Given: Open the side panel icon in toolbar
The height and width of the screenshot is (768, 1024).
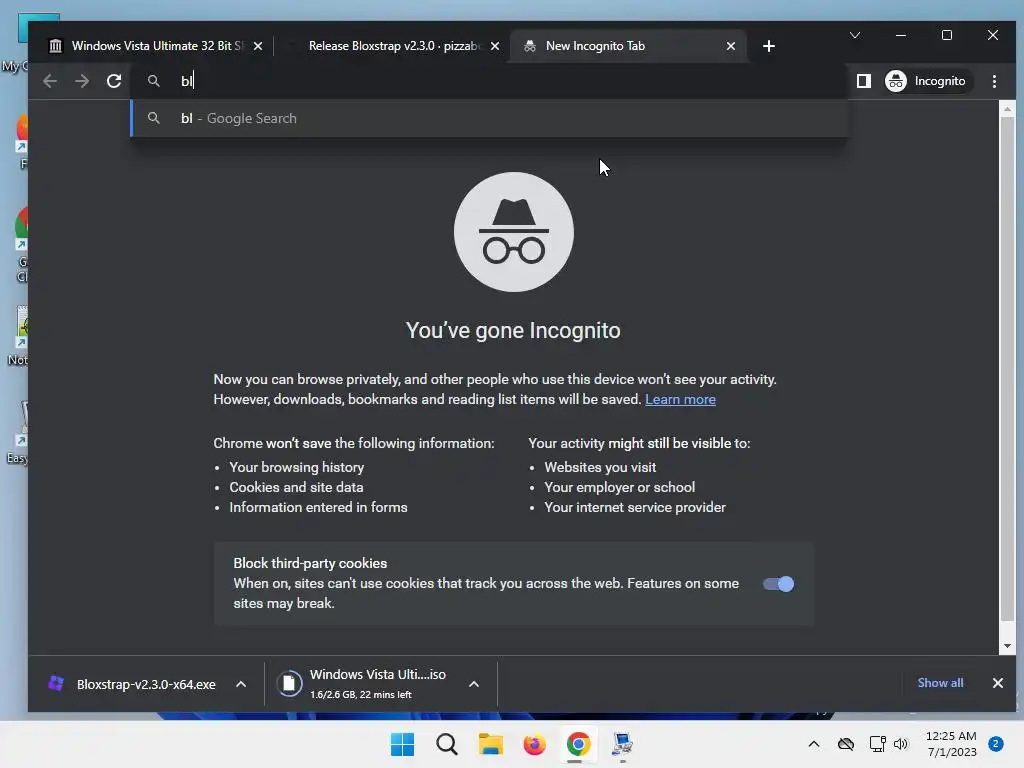Looking at the screenshot, I should 863,81.
